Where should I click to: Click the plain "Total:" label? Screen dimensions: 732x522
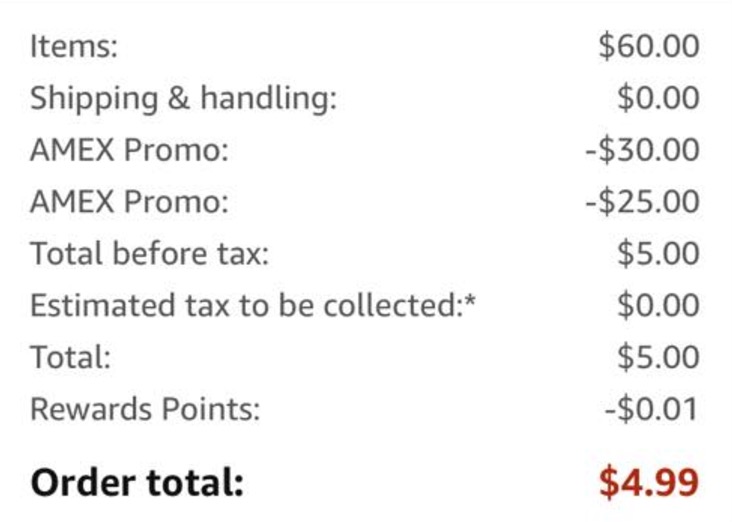(x=70, y=358)
